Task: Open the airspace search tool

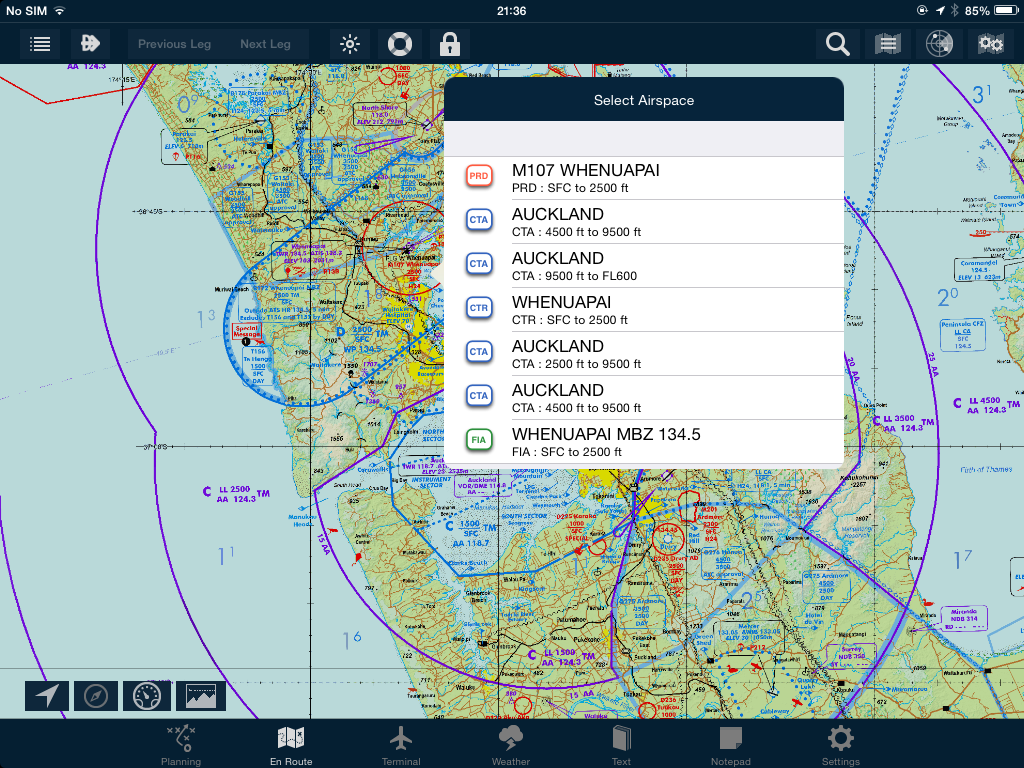Action: click(837, 44)
